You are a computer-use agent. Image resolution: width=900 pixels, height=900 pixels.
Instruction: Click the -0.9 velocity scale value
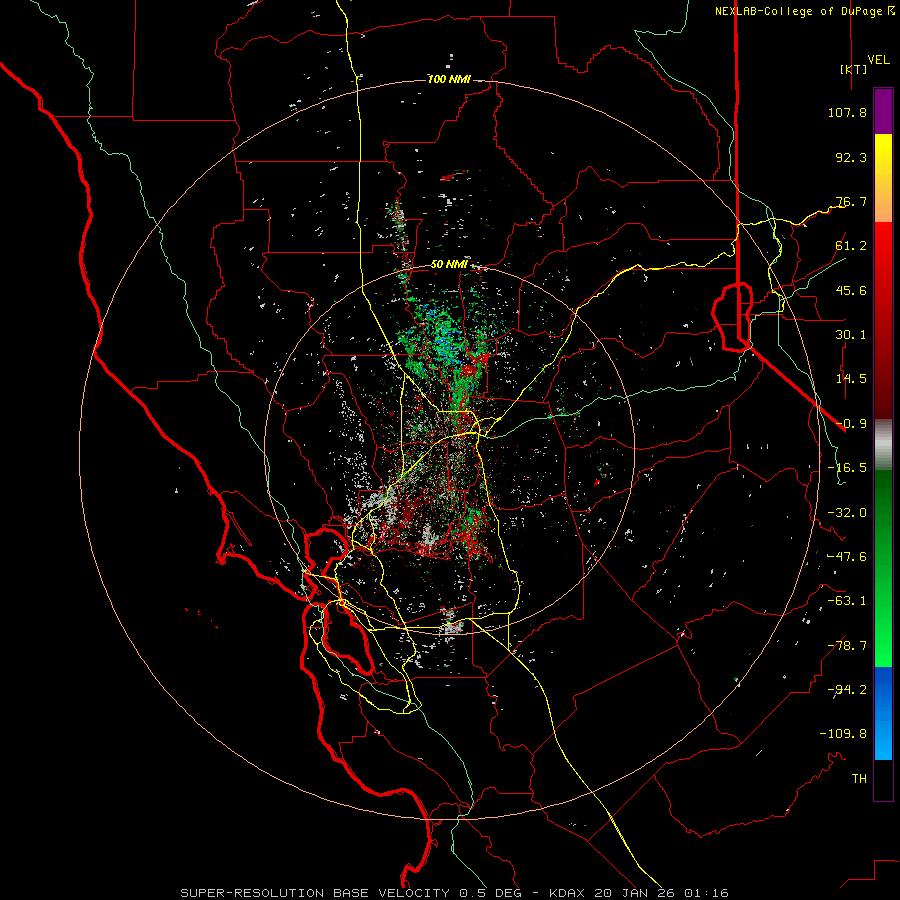851,424
